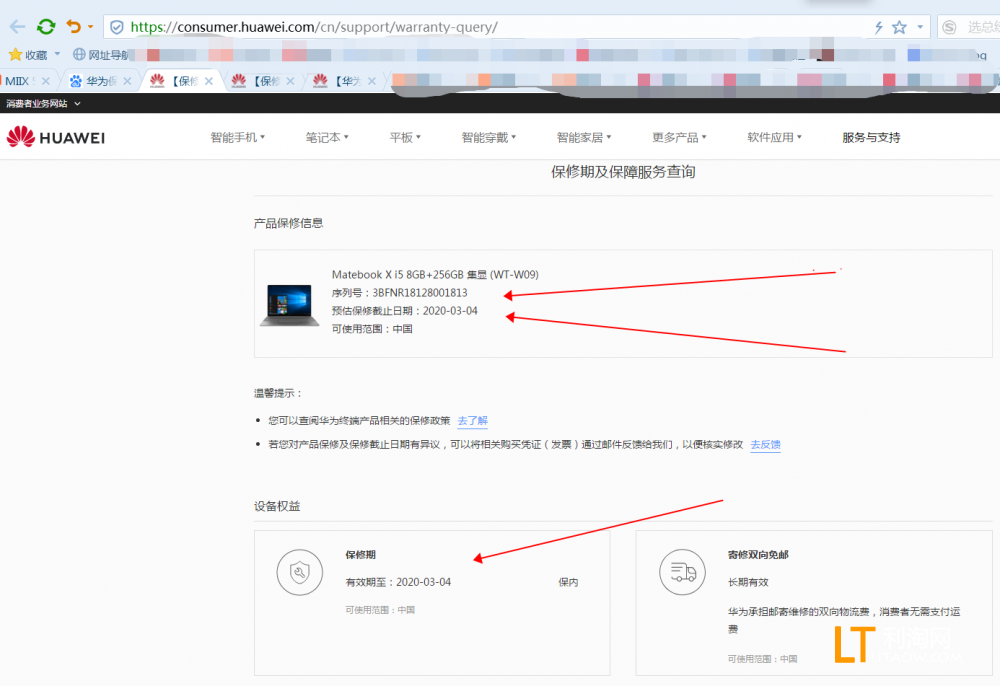The width and height of the screenshot is (1000, 686).
Task: Click the 保修期及保障服务查询 page title
Action: pos(623,172)
